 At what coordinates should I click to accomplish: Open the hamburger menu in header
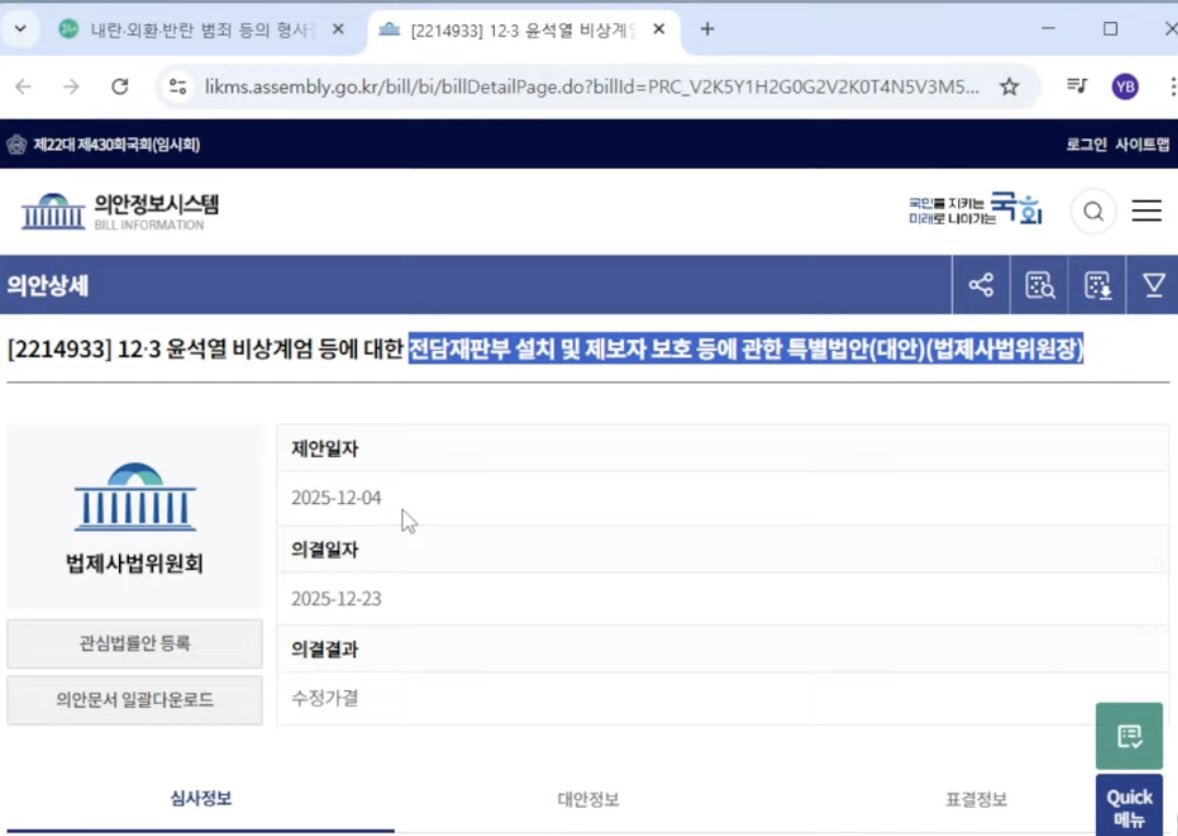click(x=1146, y=211)
